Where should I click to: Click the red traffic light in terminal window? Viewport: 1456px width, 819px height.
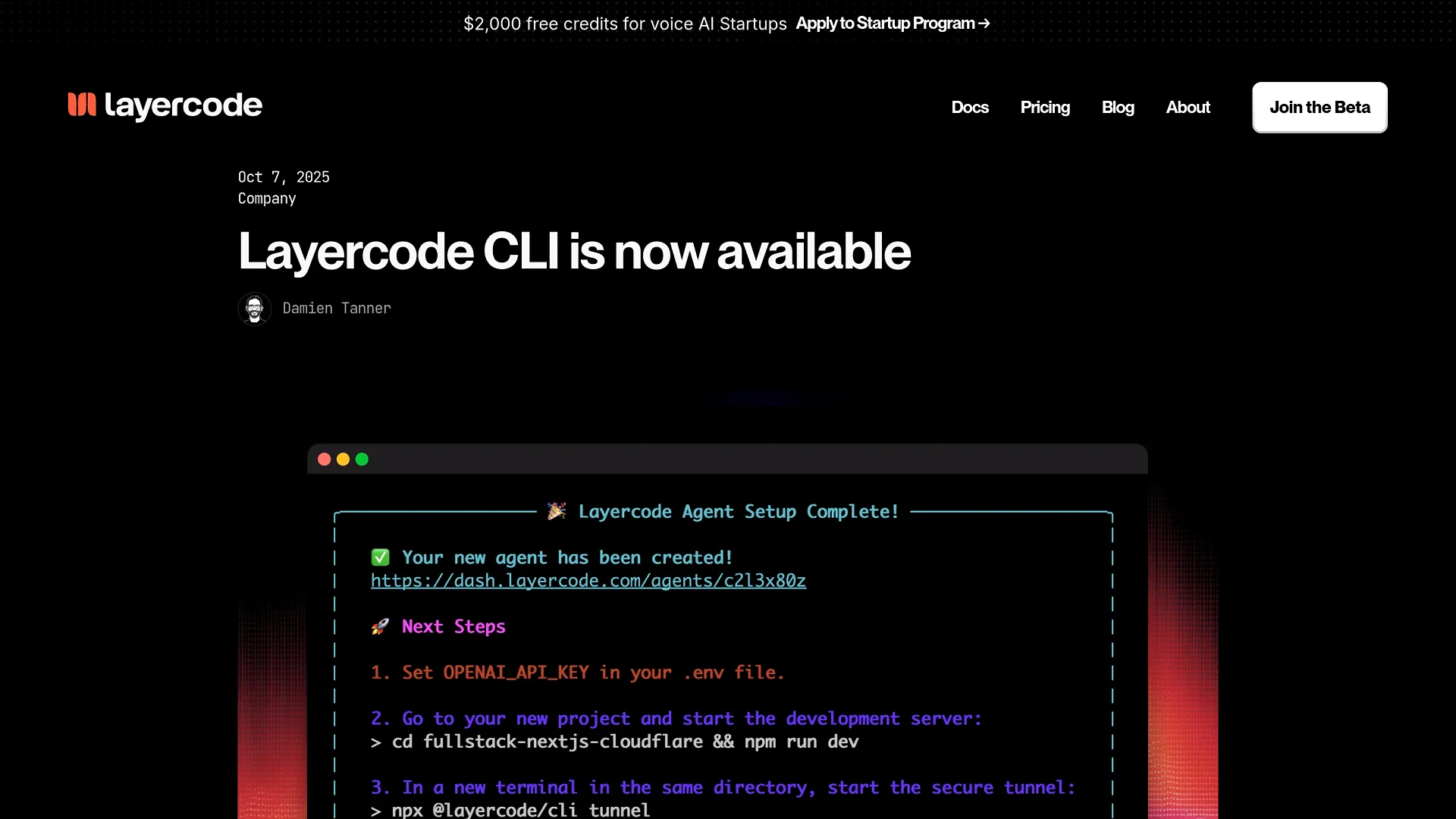[324, 459]
